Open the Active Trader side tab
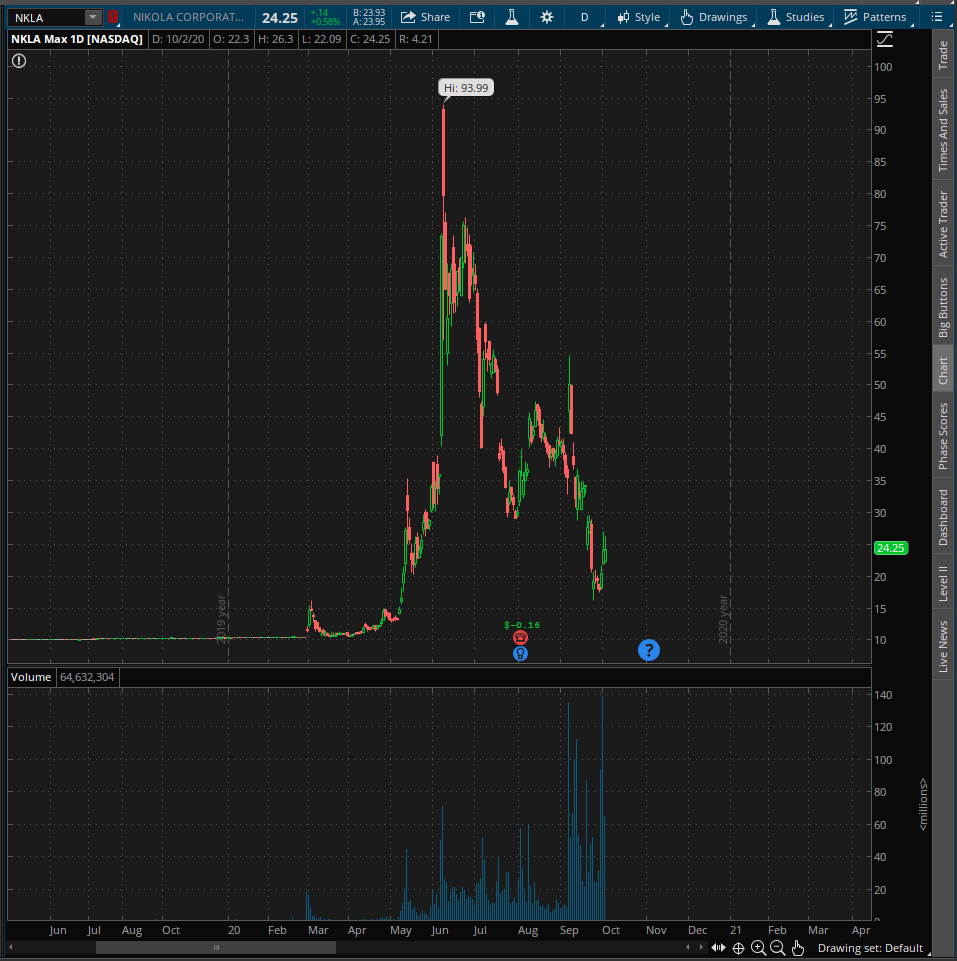This screenshot has width=957, height=961. pyautogui.click(x=944, y=224)
